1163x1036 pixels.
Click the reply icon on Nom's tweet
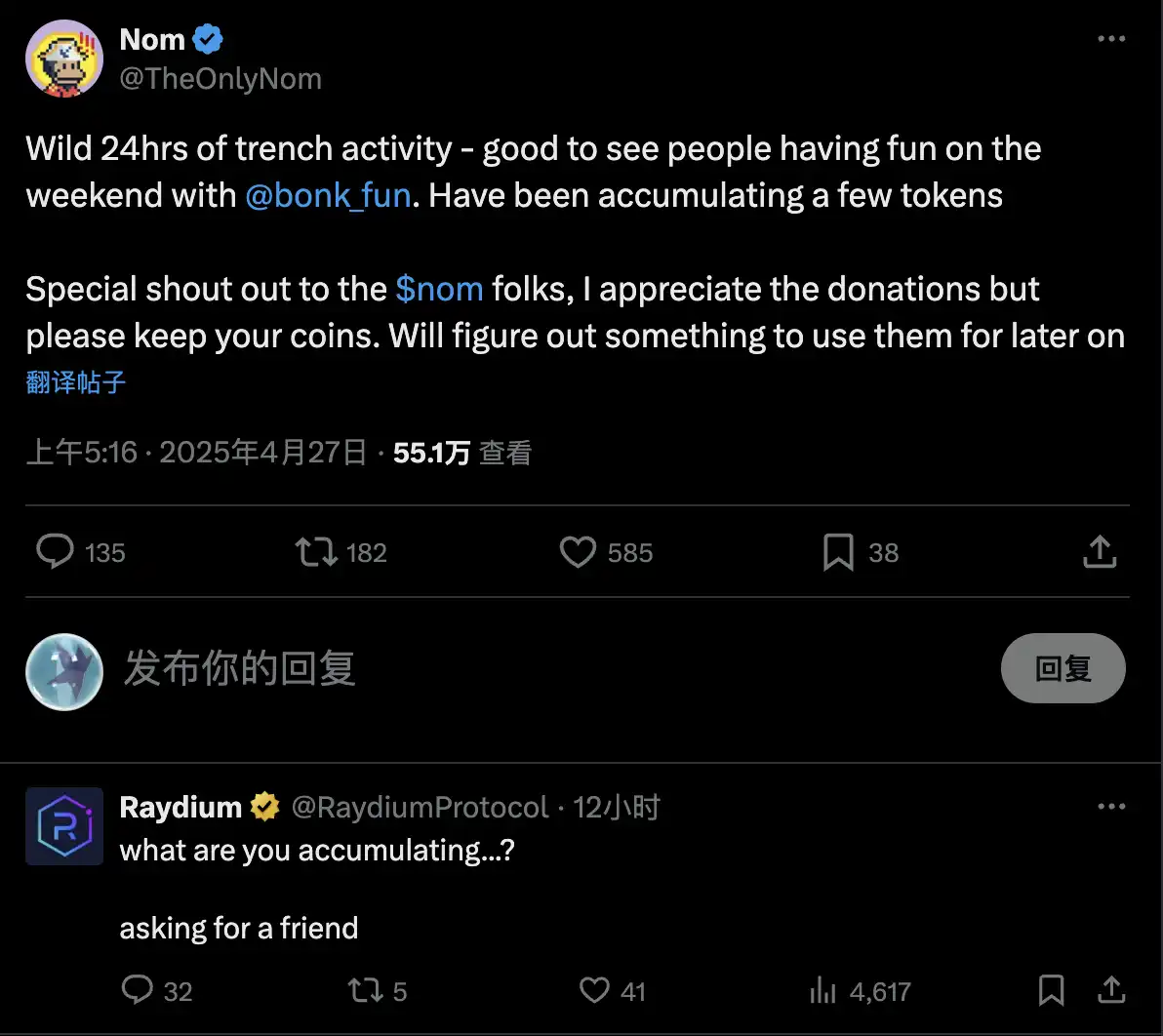(56, 552)
